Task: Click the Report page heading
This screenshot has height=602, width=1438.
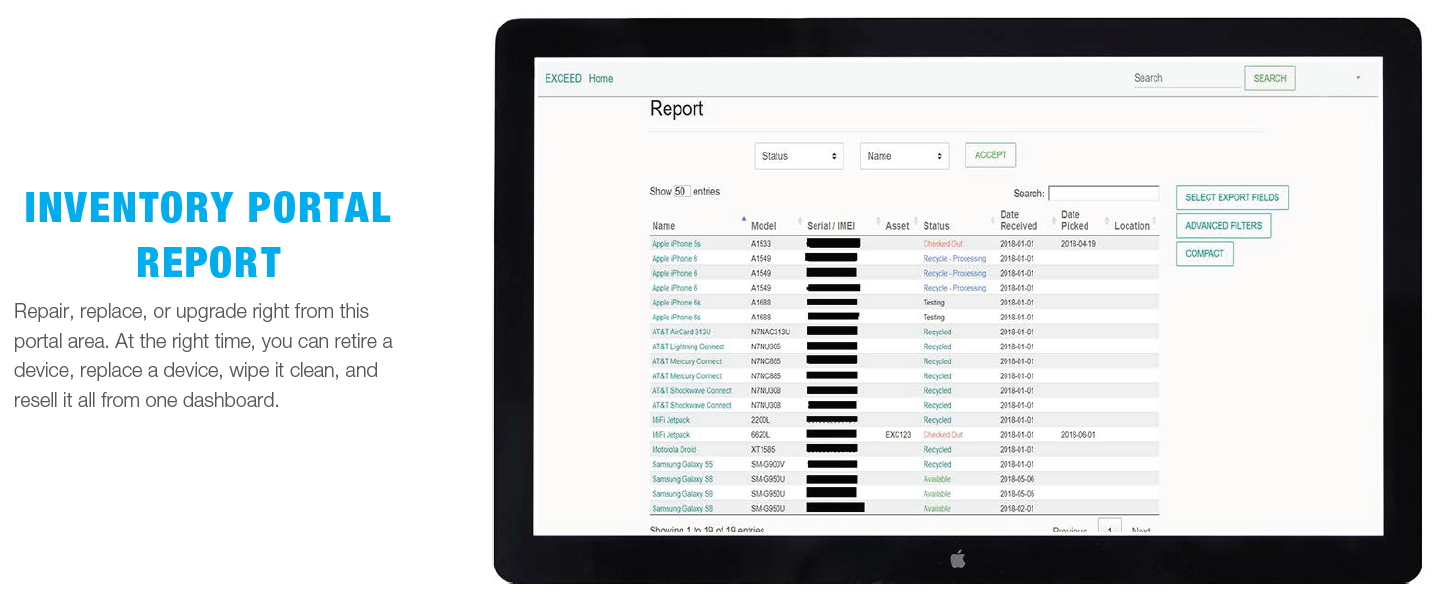Action: (x=677, y=109)
